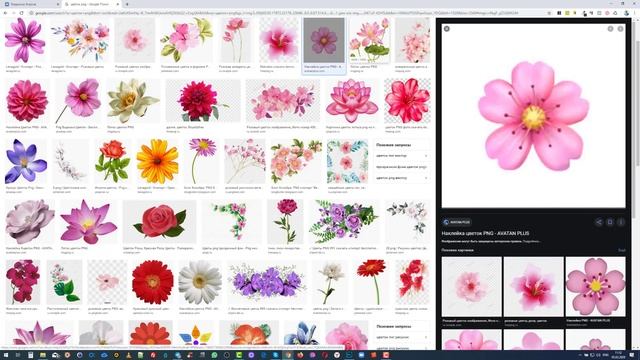Switch to the first browser tab

(x=31, y=4)
